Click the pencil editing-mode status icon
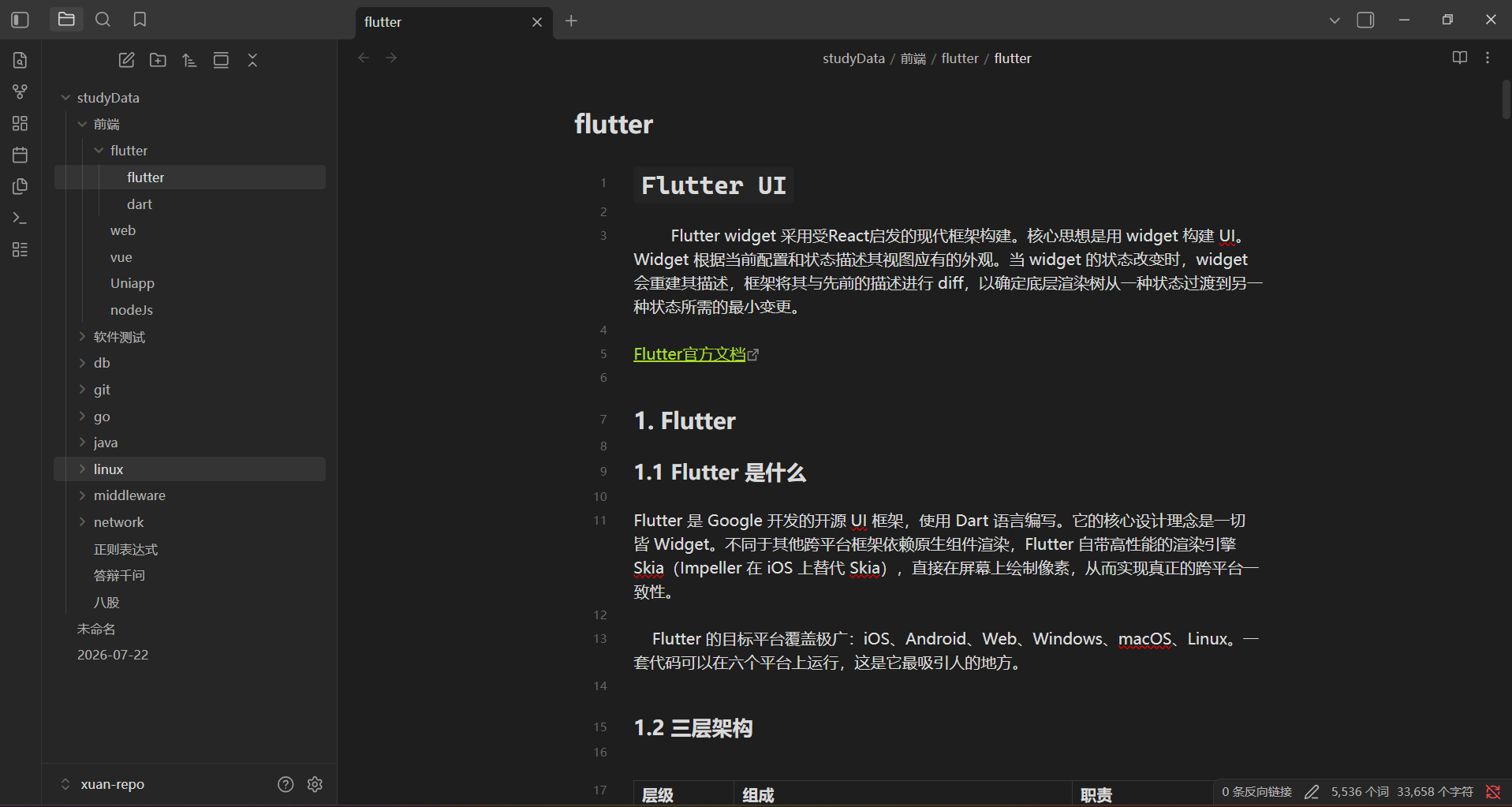 coord(1312,791)
